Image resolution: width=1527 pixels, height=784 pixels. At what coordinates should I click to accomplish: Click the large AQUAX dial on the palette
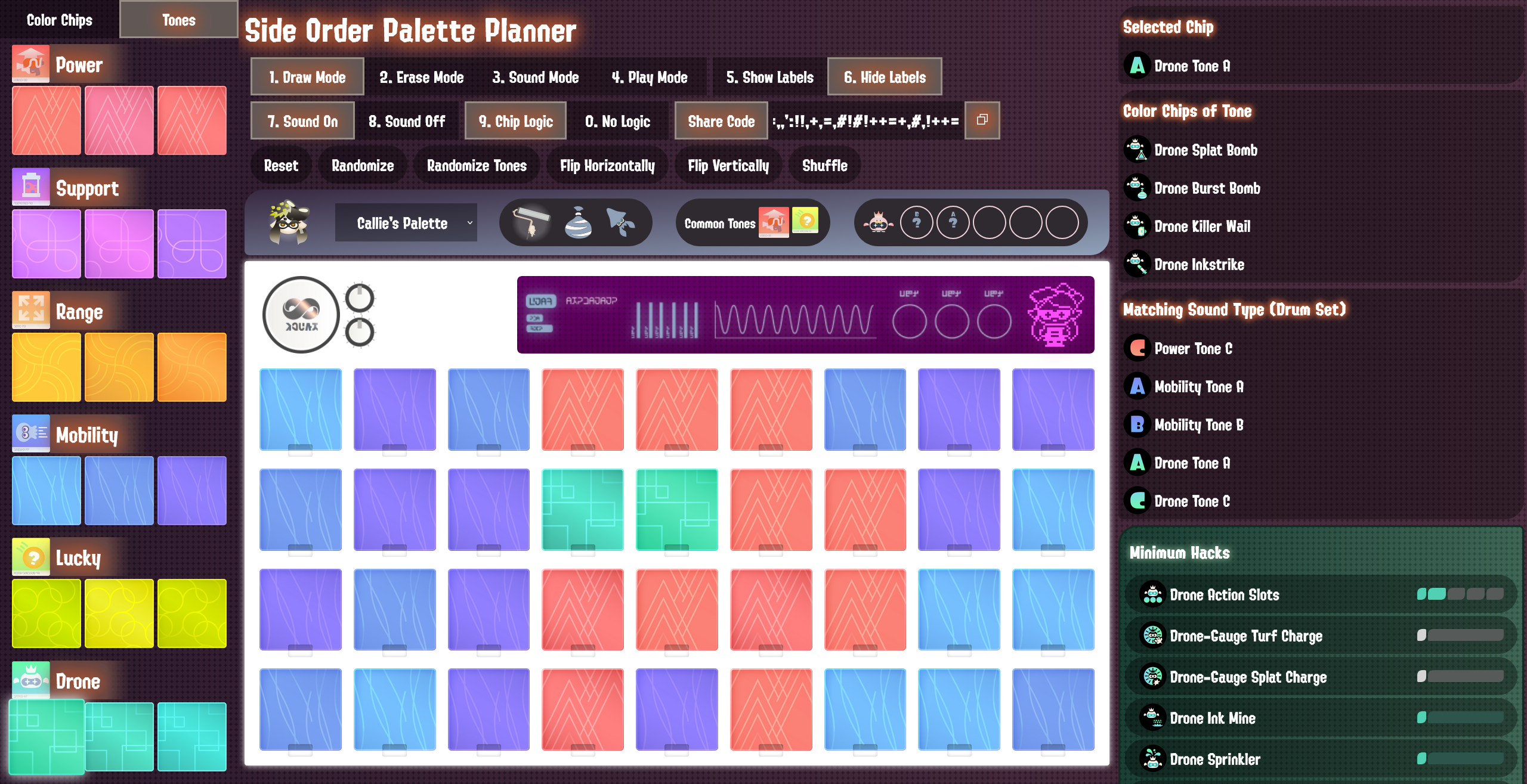301,315
